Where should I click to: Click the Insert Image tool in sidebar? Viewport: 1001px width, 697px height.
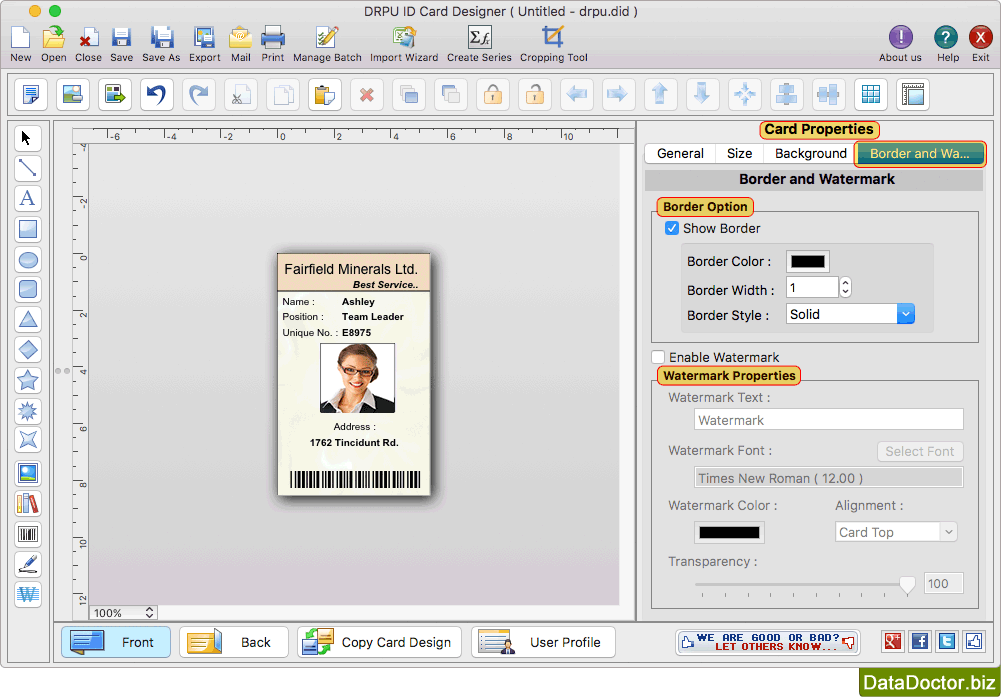click(27, 473)
